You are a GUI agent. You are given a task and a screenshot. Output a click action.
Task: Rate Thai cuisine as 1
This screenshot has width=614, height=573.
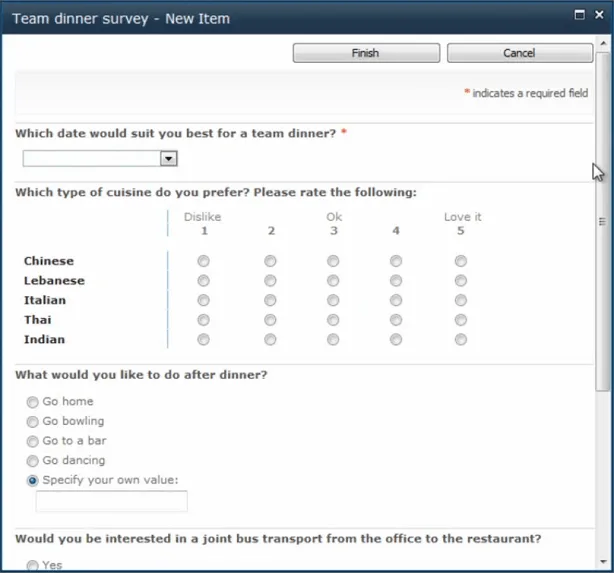[203, 320]
